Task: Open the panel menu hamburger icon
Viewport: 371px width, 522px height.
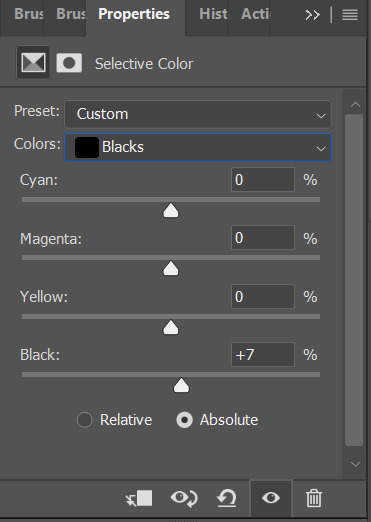Action: click(x=350, y=15)
